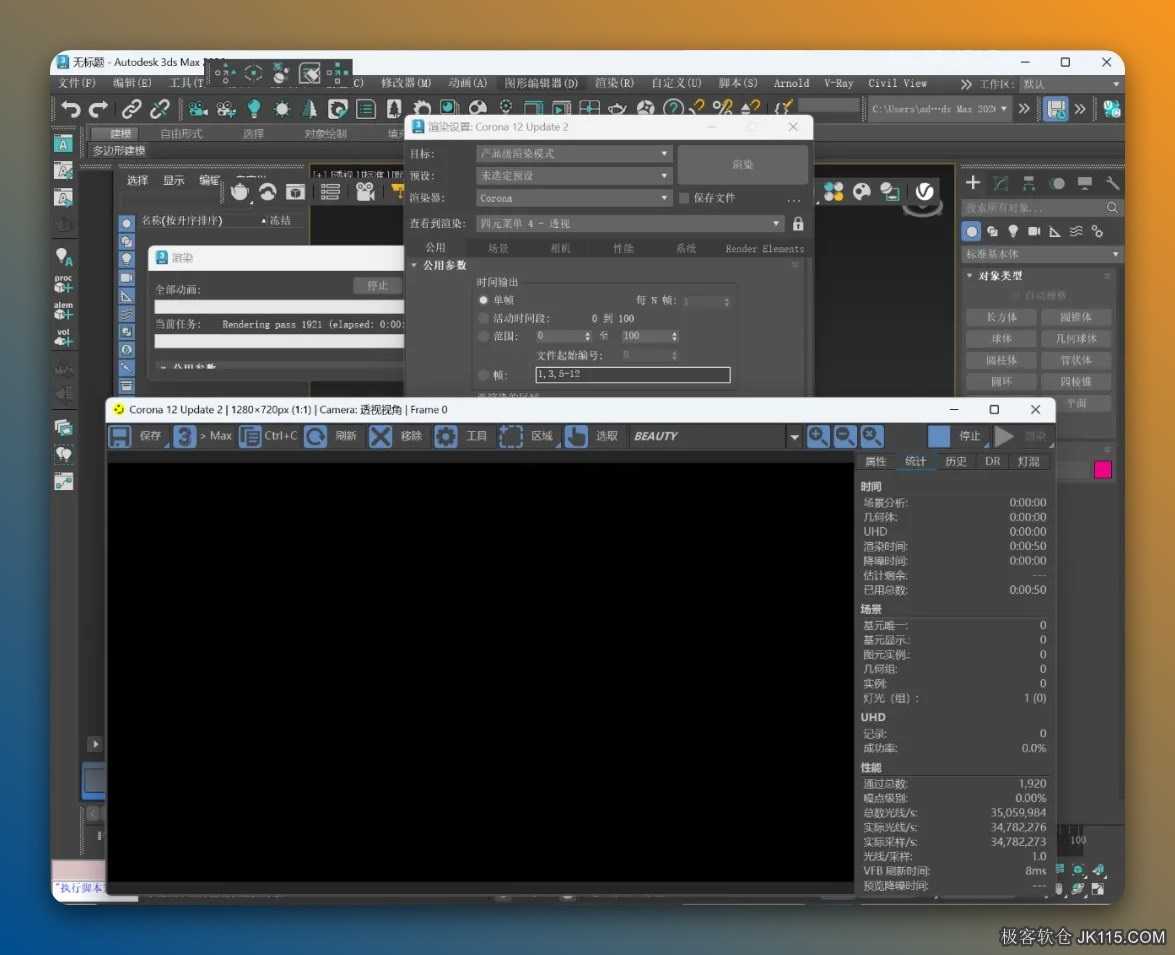Click the Redo arrow in main toolbar

pyautogui.click(x=98, y=109)
